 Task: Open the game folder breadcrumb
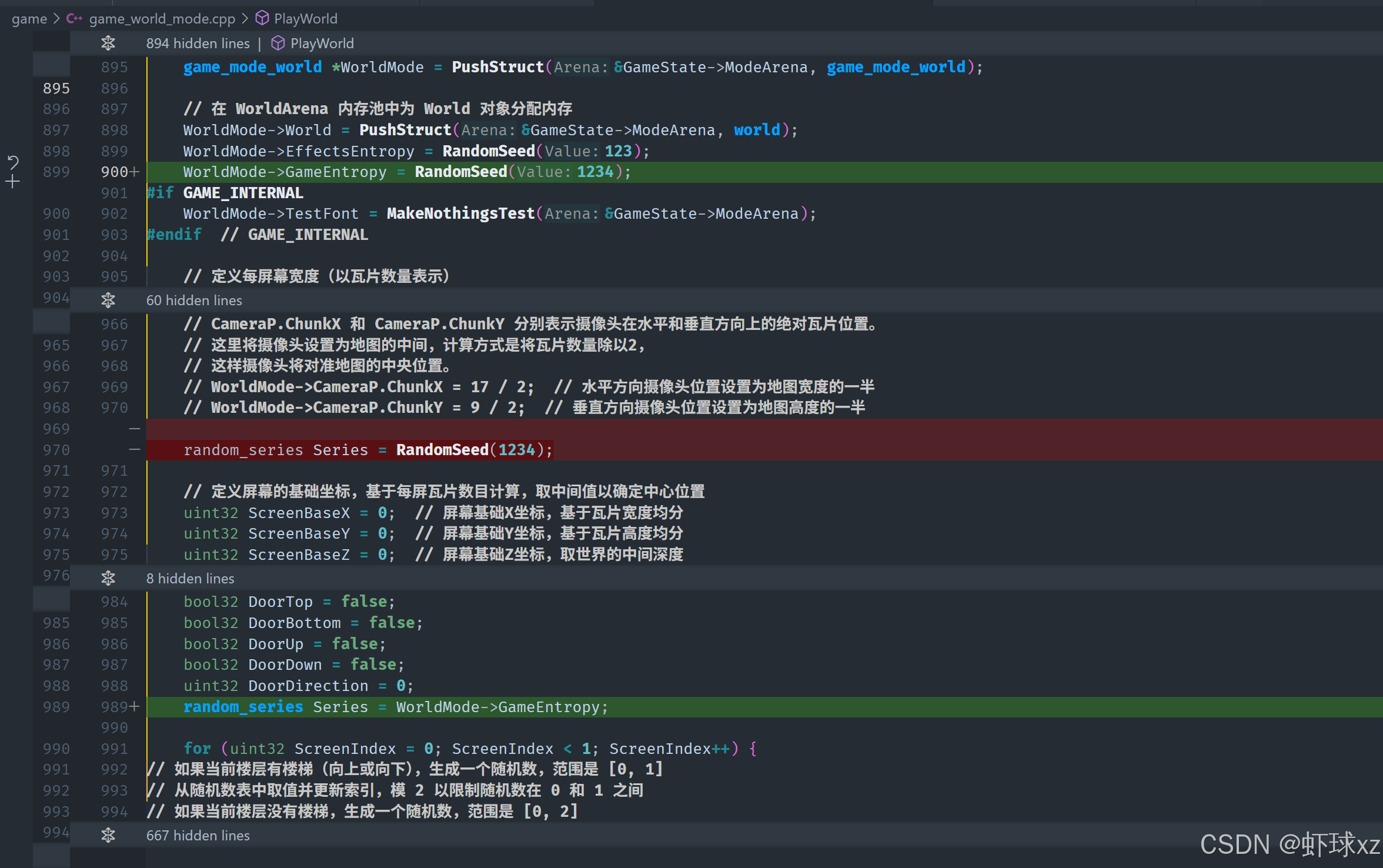[29, 19]
